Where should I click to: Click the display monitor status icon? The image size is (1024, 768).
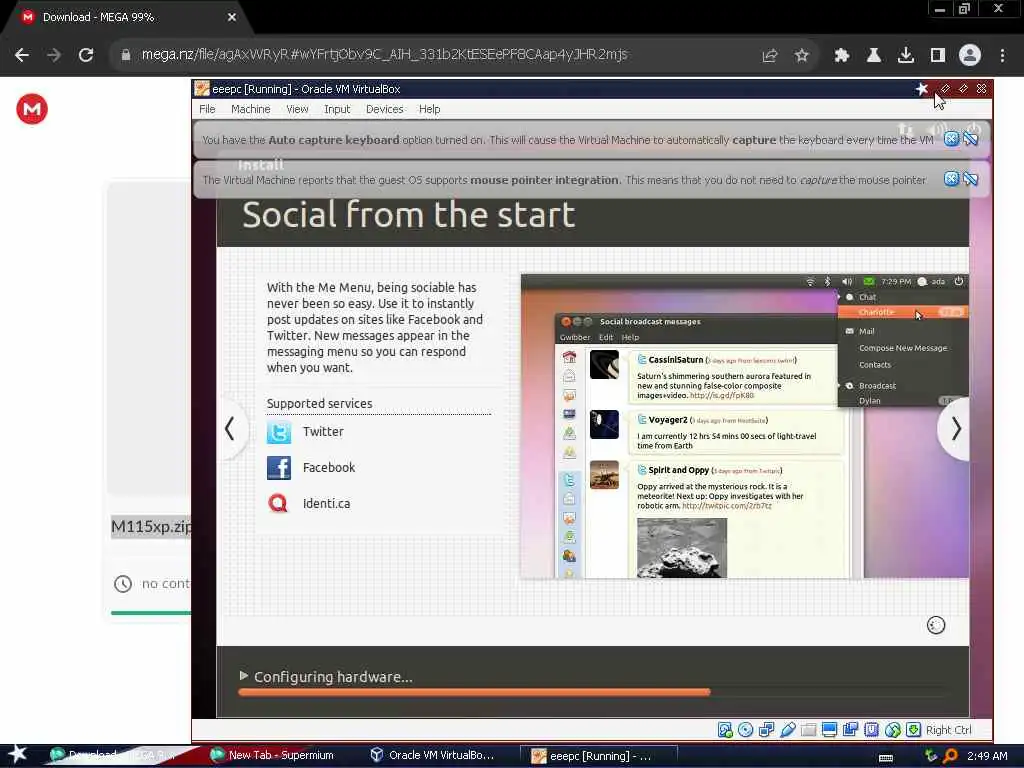pos(829,729)
